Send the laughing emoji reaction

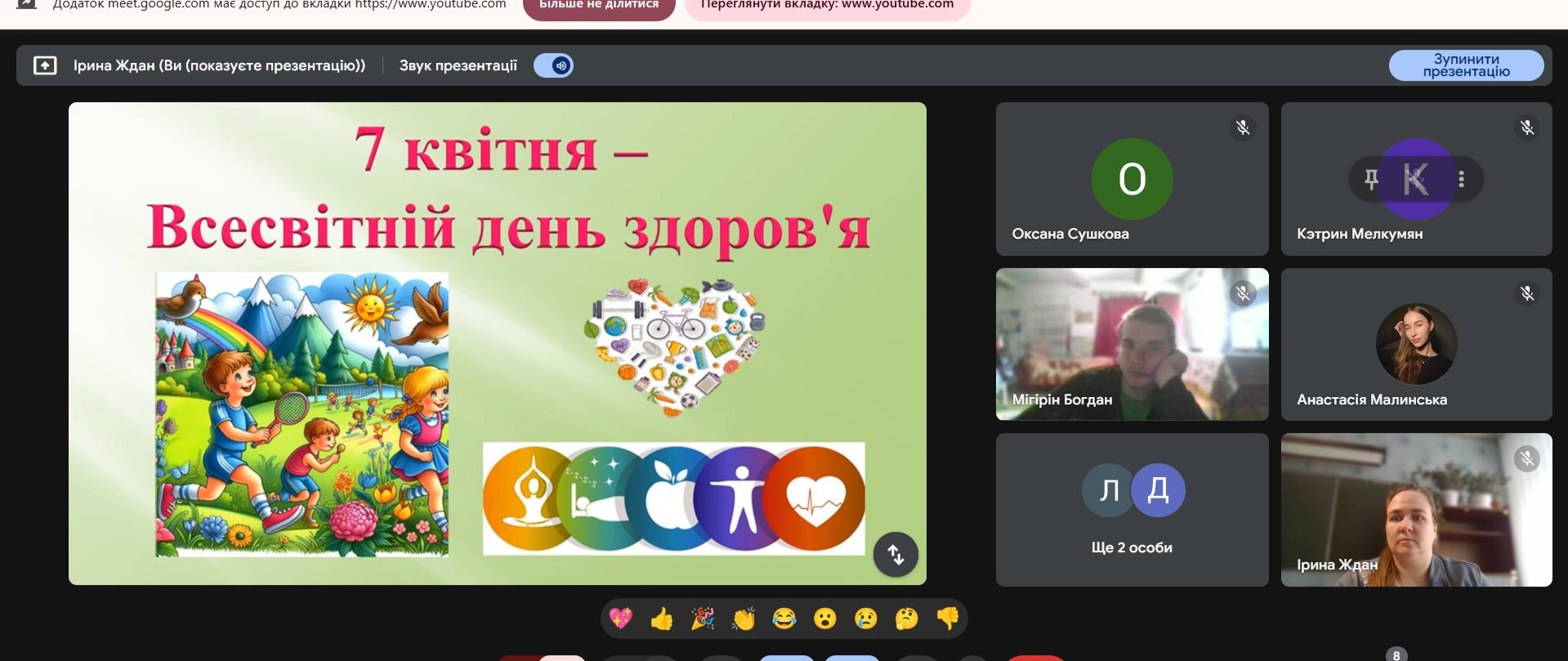click(x=784, y=619)
